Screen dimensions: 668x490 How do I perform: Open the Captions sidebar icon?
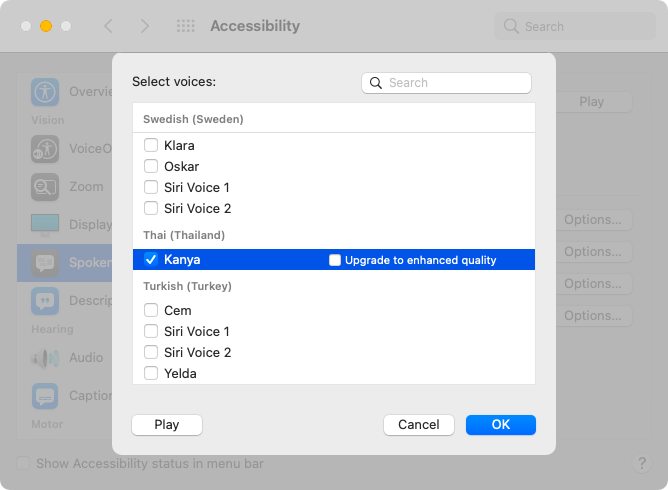(45, 396)
